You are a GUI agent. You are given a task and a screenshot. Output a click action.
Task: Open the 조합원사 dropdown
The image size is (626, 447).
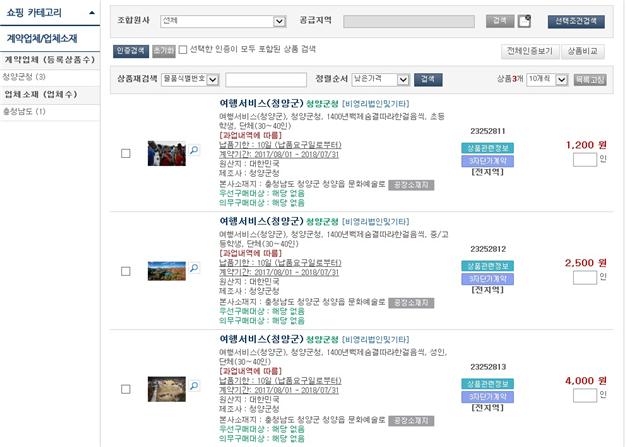click(x=223, y=21)
